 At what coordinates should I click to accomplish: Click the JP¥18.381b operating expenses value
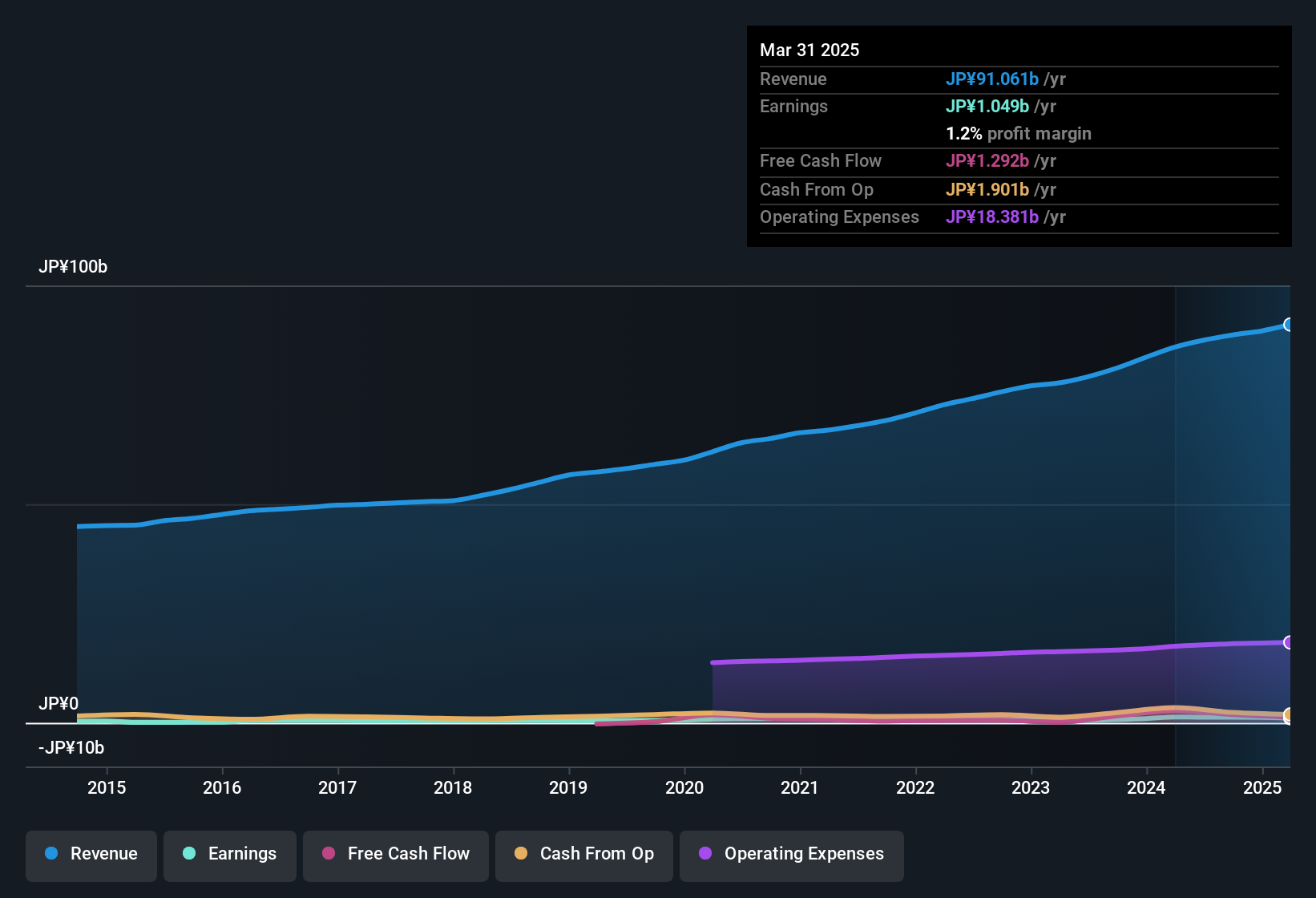(x=992, y=216)
